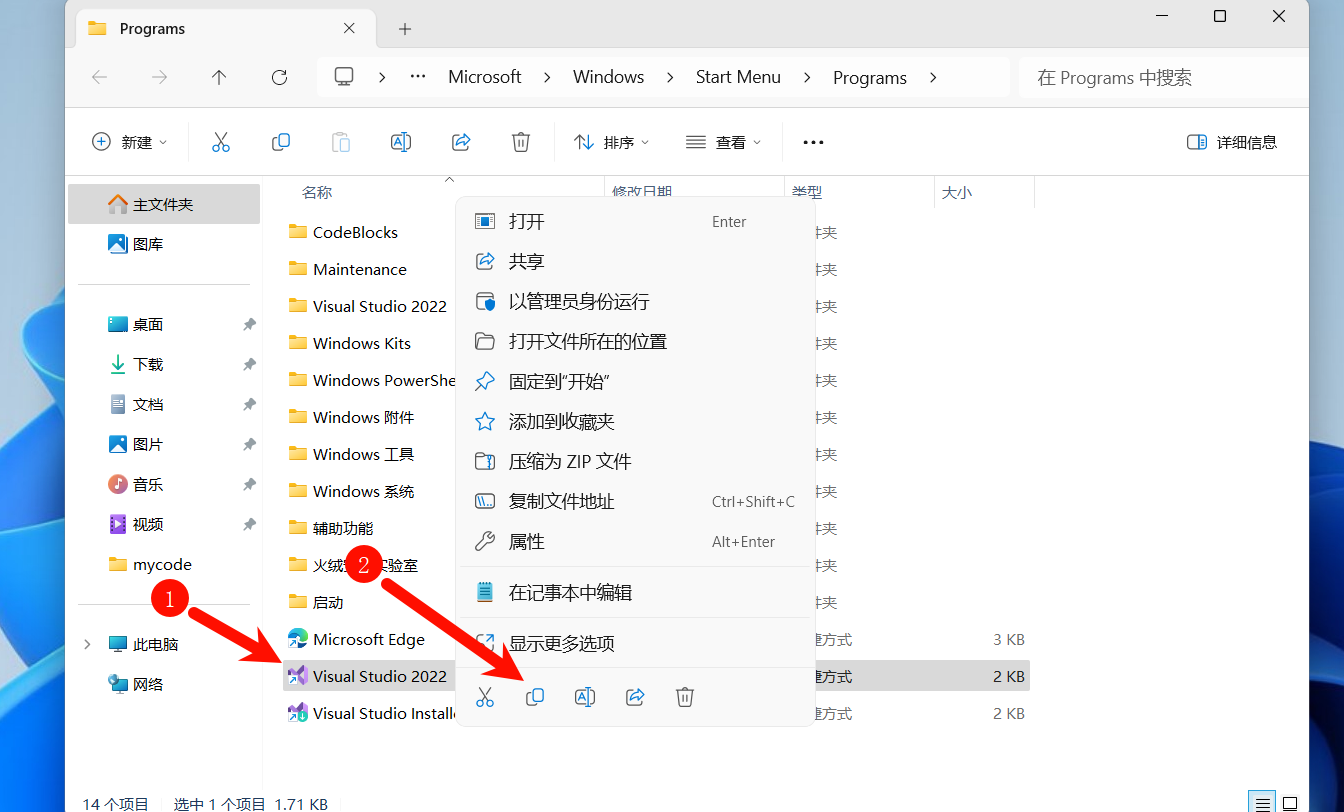Select the Microsoft Edge shortcut

click(x=369, y=639)
